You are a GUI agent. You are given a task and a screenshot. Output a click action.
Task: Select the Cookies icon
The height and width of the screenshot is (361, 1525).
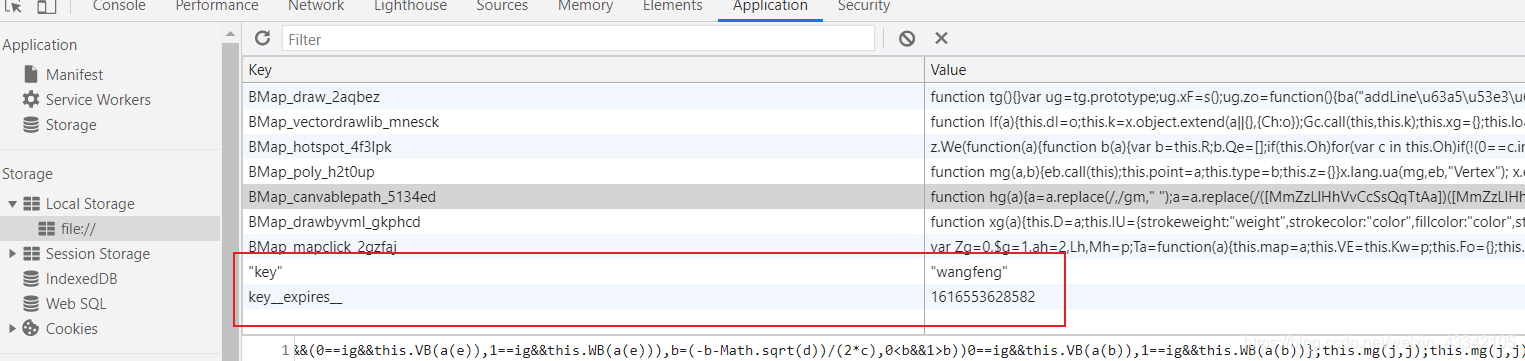(x=31, y=328)
